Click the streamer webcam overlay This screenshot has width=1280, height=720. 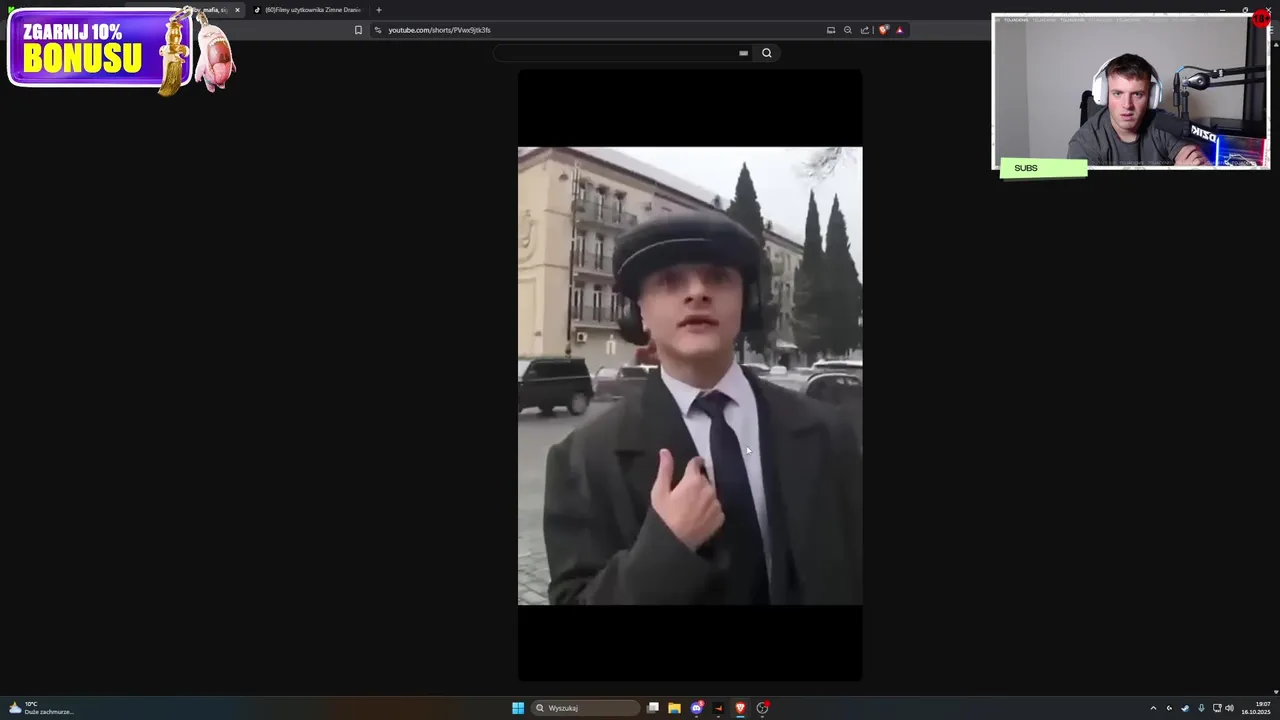click(1130, 91)
